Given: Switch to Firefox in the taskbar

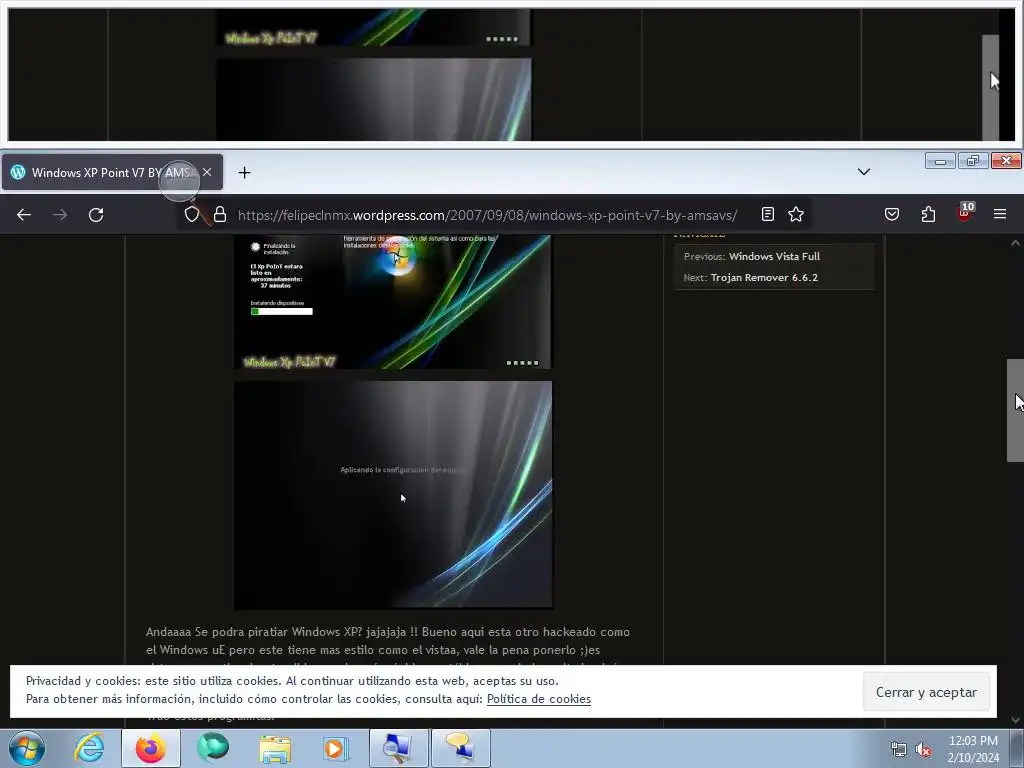Looking at the screenshot, I should tap(151, 748).
